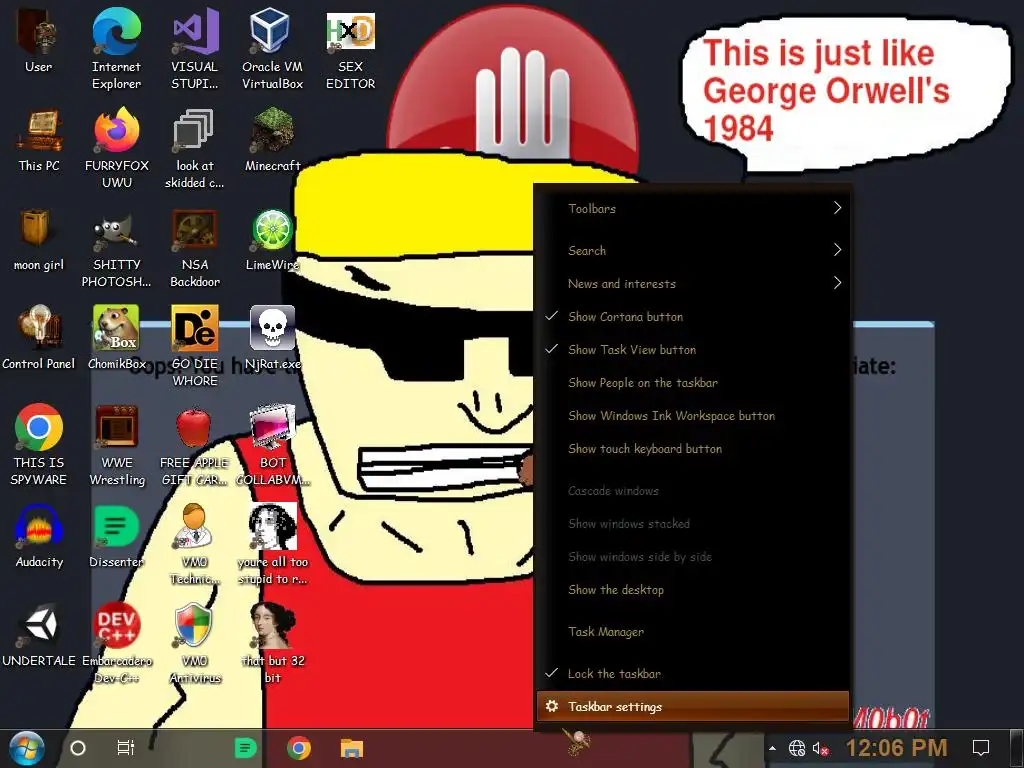This screenshot has height=768, width=1024.
Task: Launch the ChomikBox desktop icon
Action: (x=116, y=338)
